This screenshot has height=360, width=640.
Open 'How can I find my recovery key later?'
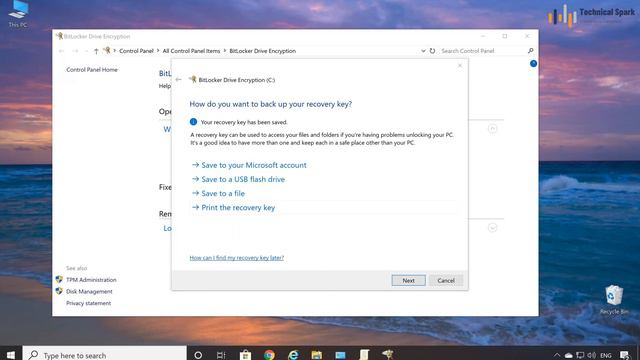[x=237, y=258]
